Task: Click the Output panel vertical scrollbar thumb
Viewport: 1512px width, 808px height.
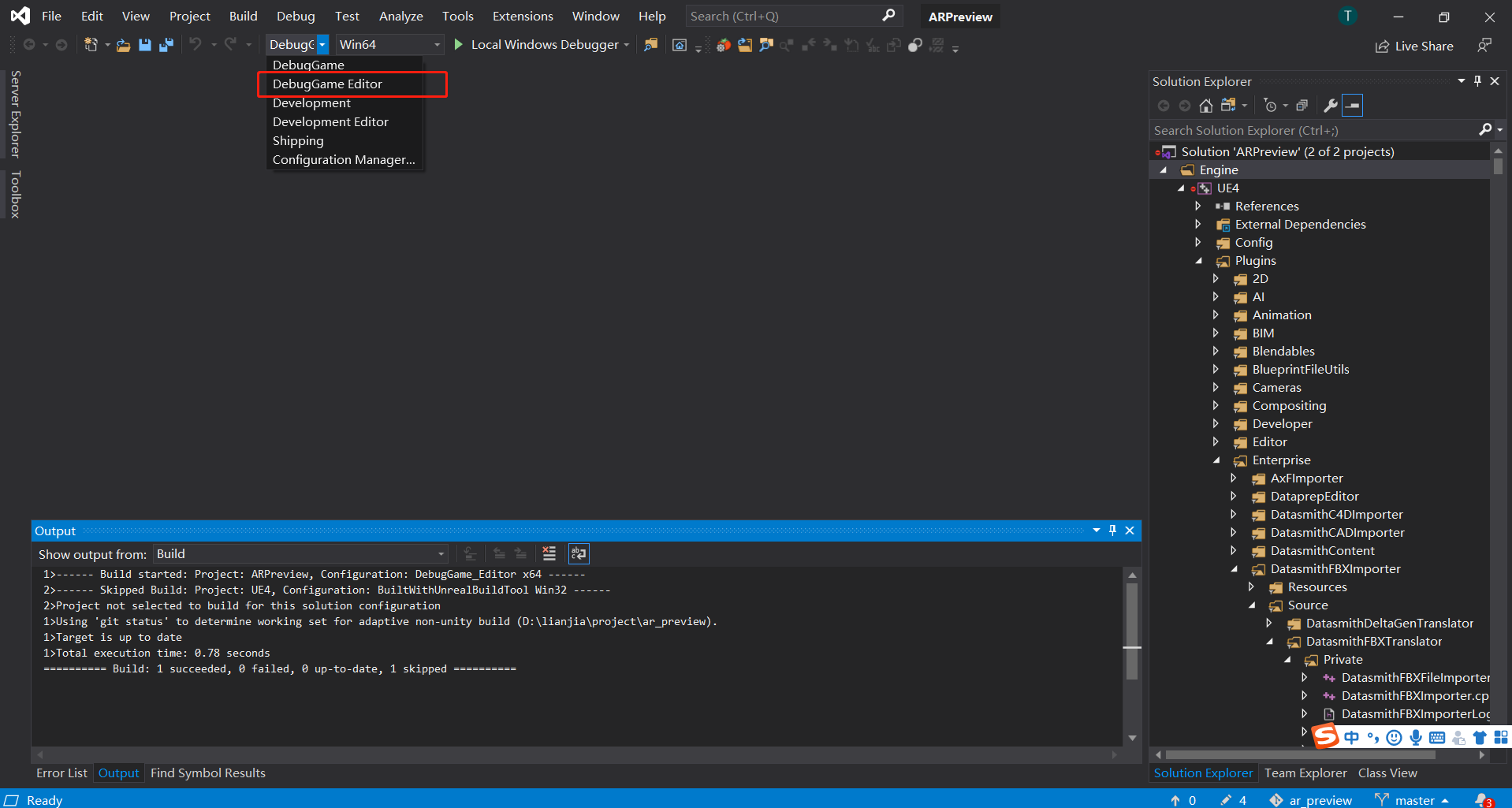Action: [1132, 631]
